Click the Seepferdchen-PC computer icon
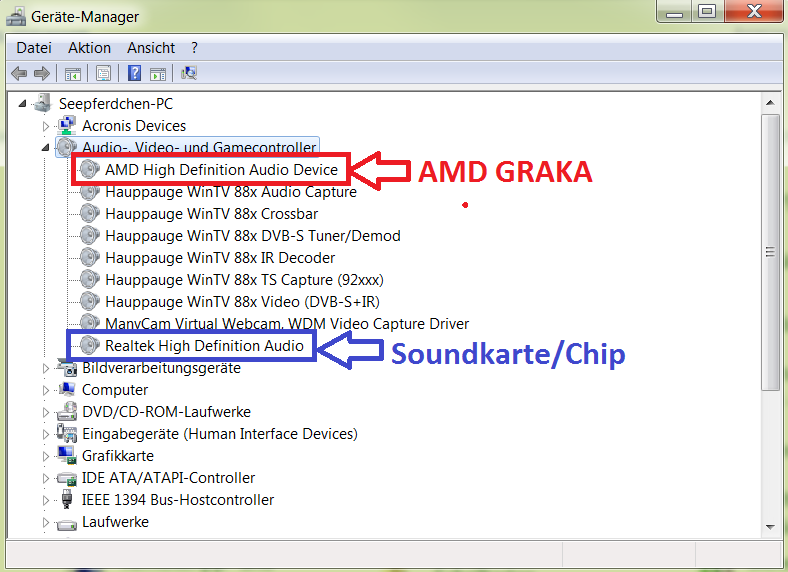 pos(42,103)
